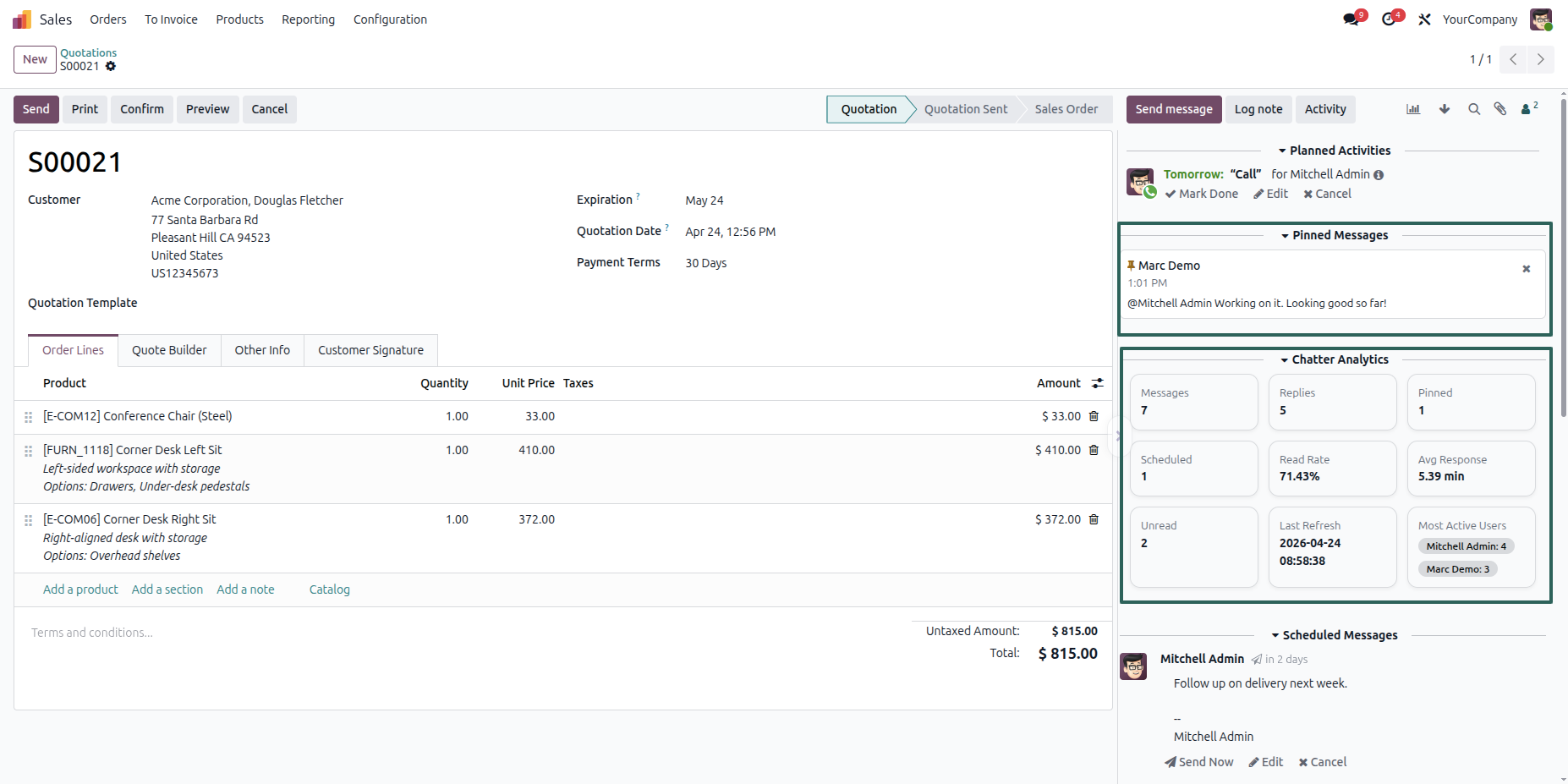Open the To Invoice menu
Screen dimensions: 1568x784
pos(171,19)
